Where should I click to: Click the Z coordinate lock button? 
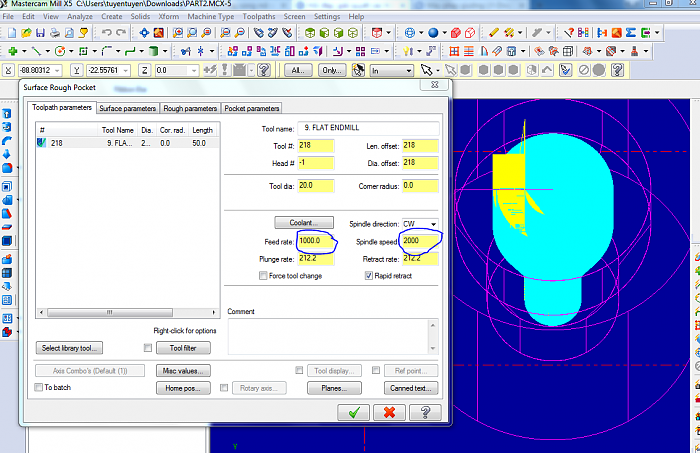(x=144, y=70)
